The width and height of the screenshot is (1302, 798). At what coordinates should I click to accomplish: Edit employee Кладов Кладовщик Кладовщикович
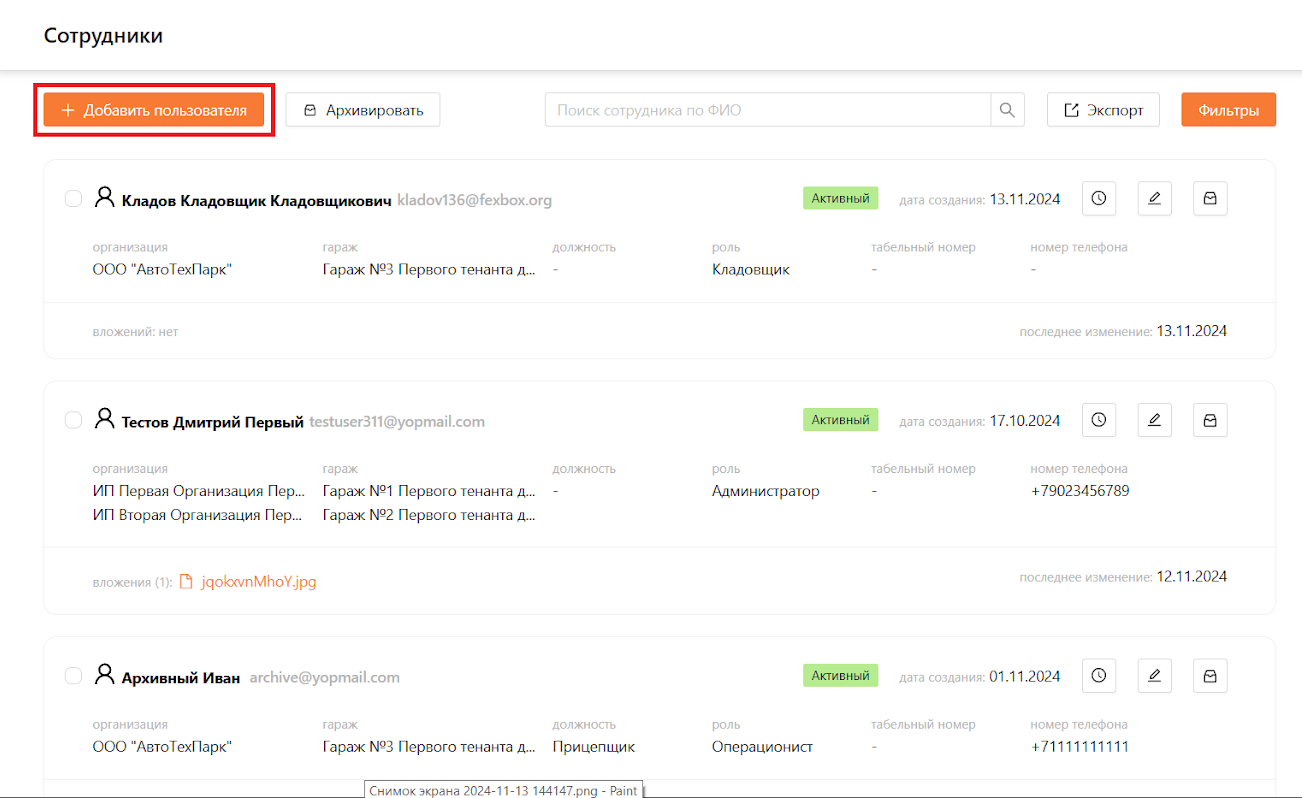coord(1154,199)
